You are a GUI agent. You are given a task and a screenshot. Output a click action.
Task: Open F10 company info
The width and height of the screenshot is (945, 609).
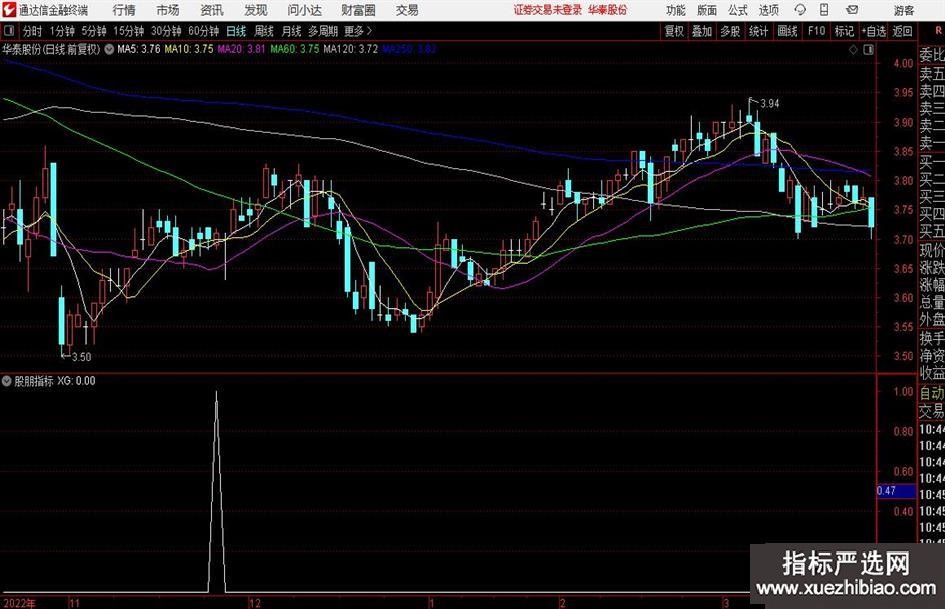[817, 31]
